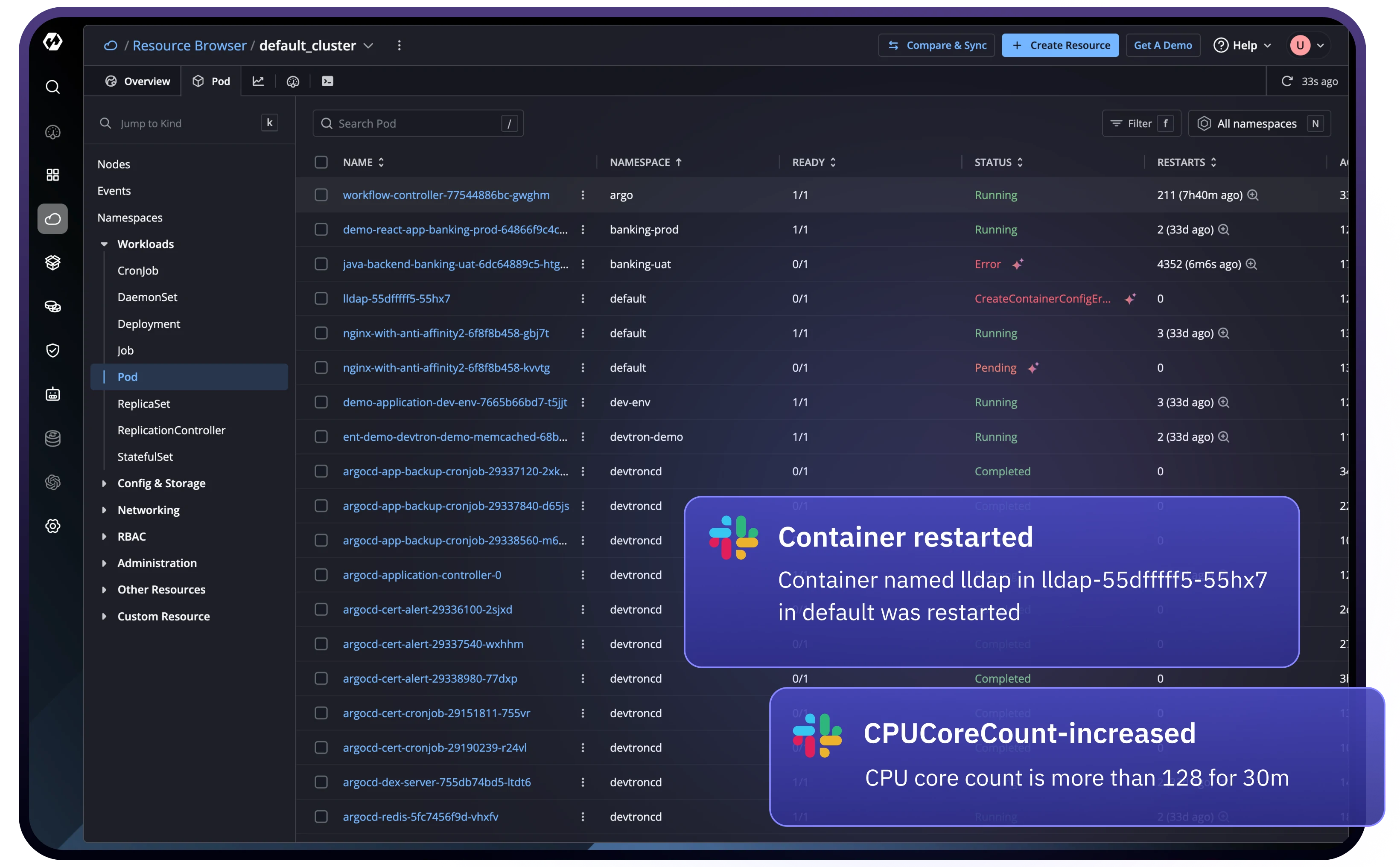
Task: Toggle the select-all checkbox in the header
Action: point(321,162)
